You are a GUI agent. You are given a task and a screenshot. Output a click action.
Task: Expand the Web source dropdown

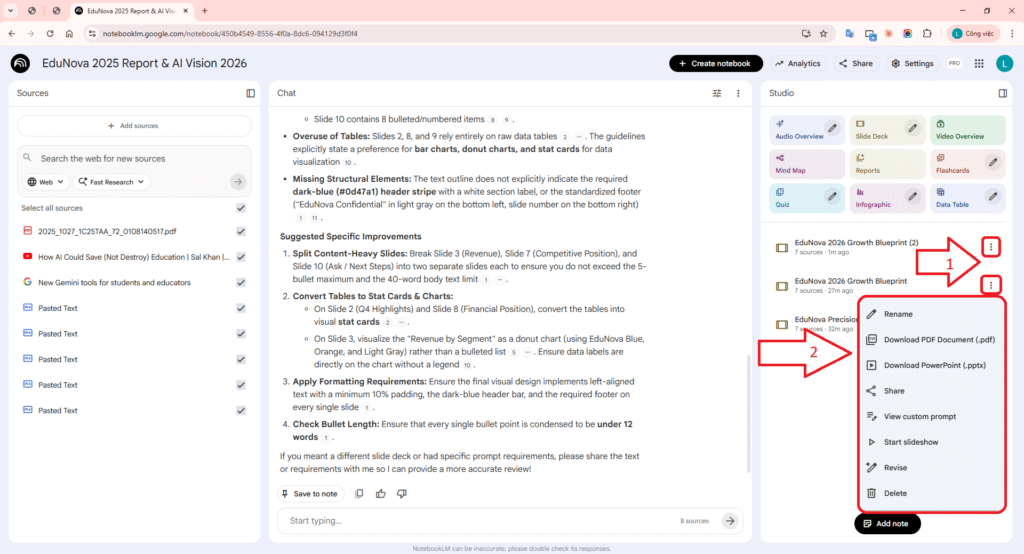47,182
